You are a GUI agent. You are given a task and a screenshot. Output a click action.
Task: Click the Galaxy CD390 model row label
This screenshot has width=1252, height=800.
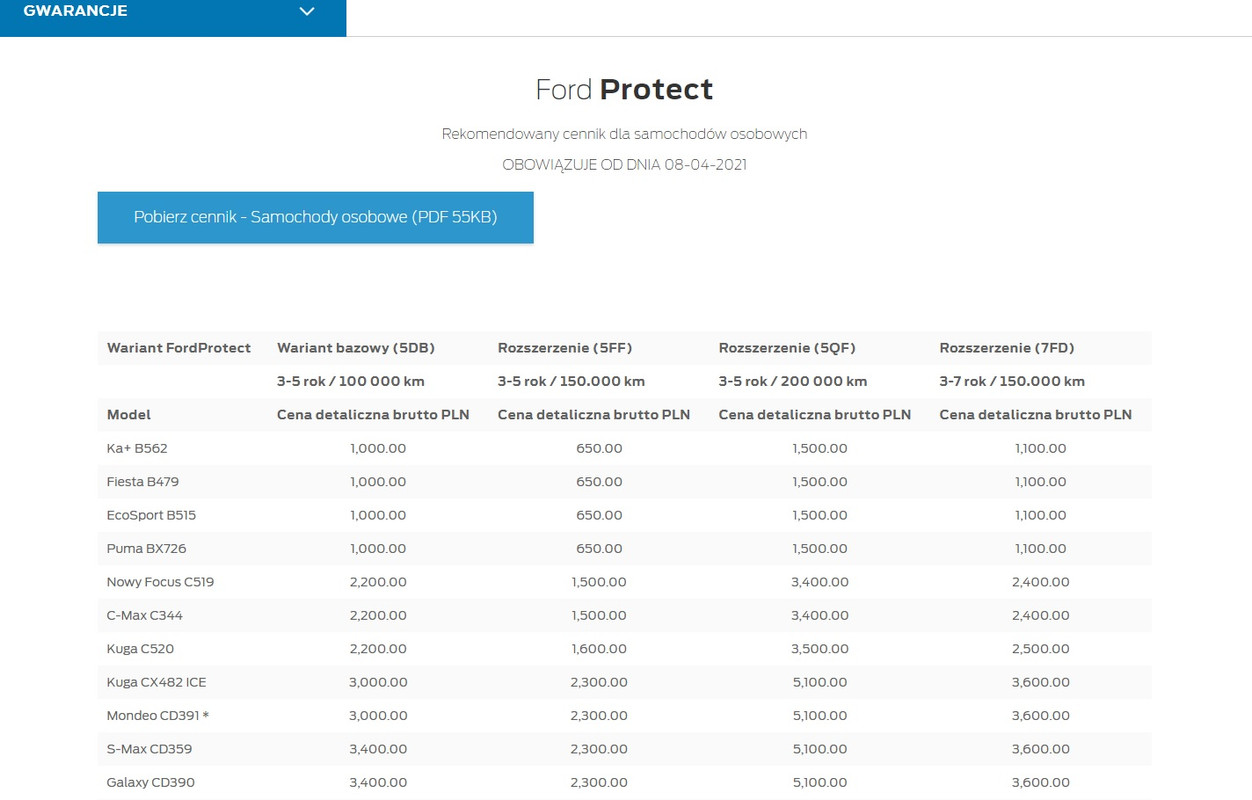click(x=151, y=782)
